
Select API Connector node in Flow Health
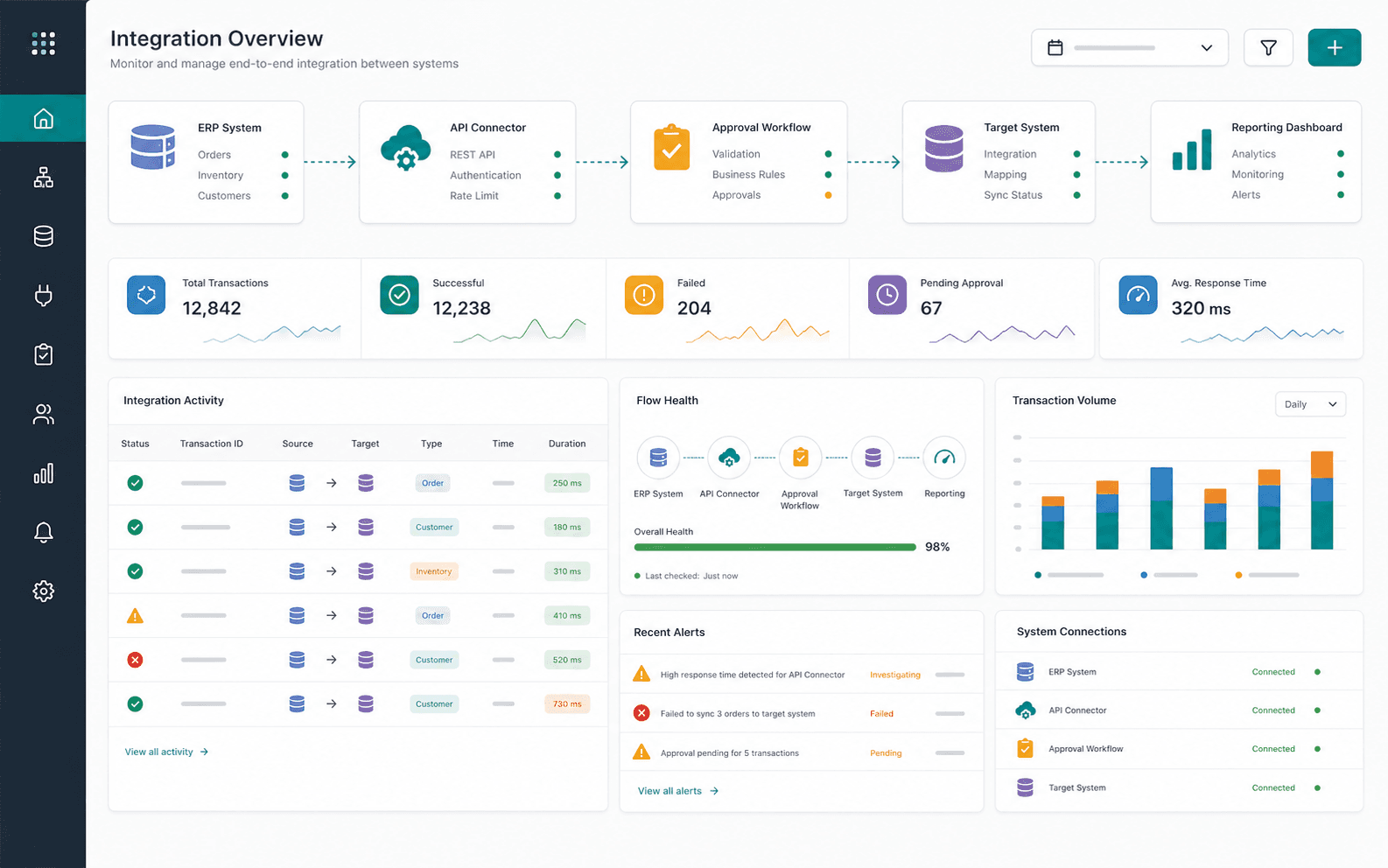click(x=729, y=458)
